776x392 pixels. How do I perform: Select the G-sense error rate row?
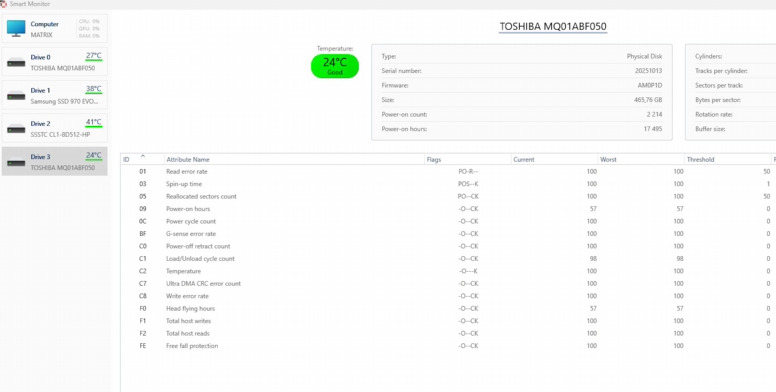448,234
